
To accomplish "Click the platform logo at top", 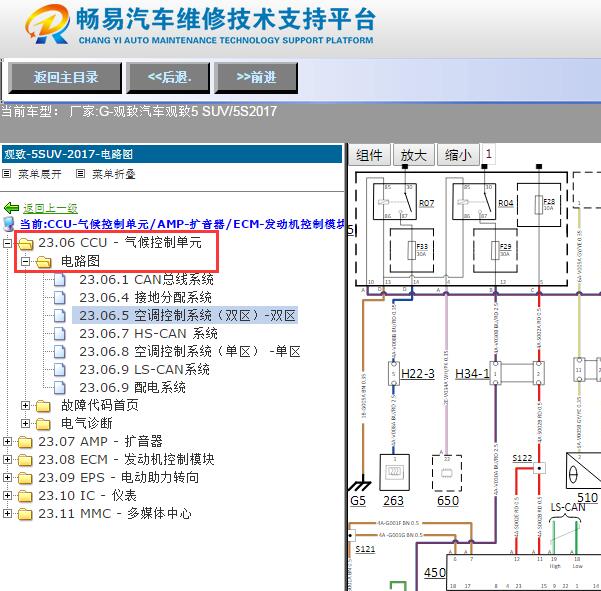I will [x=48, y=24].
